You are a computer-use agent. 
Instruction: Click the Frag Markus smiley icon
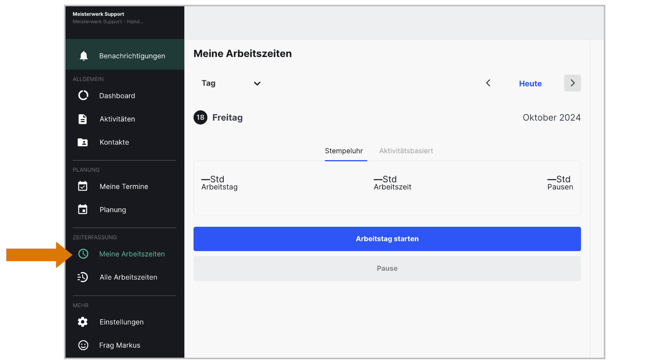(x=83, y=345)
